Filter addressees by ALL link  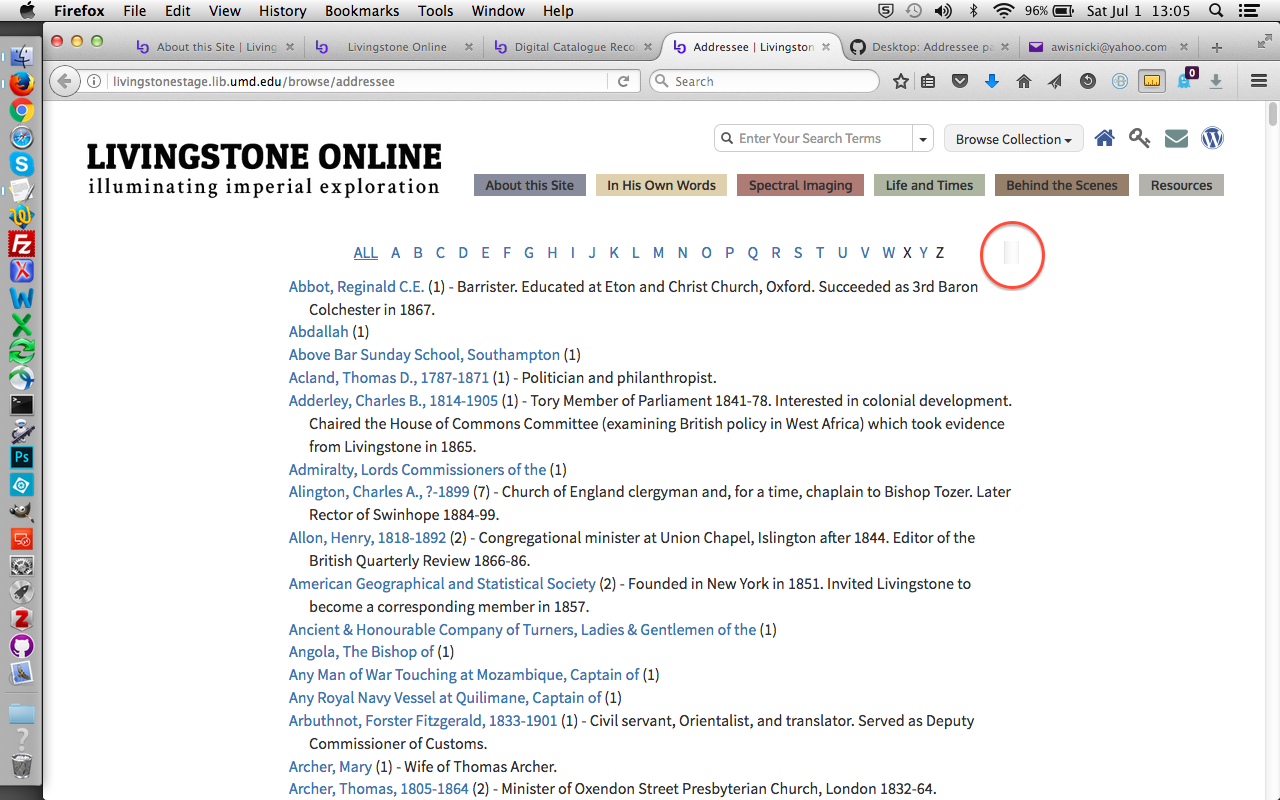(366, 253)
